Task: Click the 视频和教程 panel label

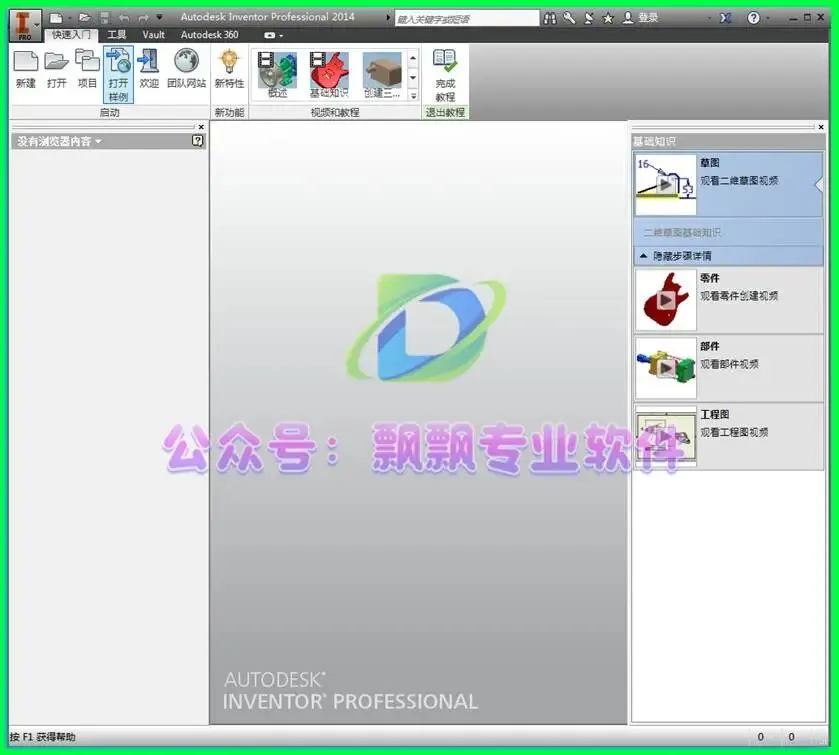Action: 335,112
